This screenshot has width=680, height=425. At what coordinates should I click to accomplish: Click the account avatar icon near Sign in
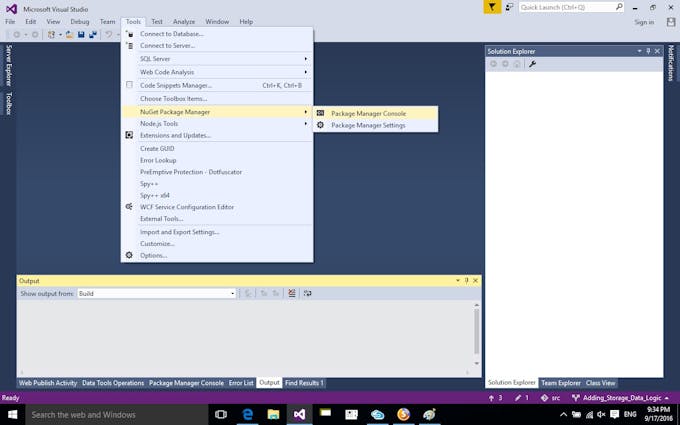(x=671, y=22)
